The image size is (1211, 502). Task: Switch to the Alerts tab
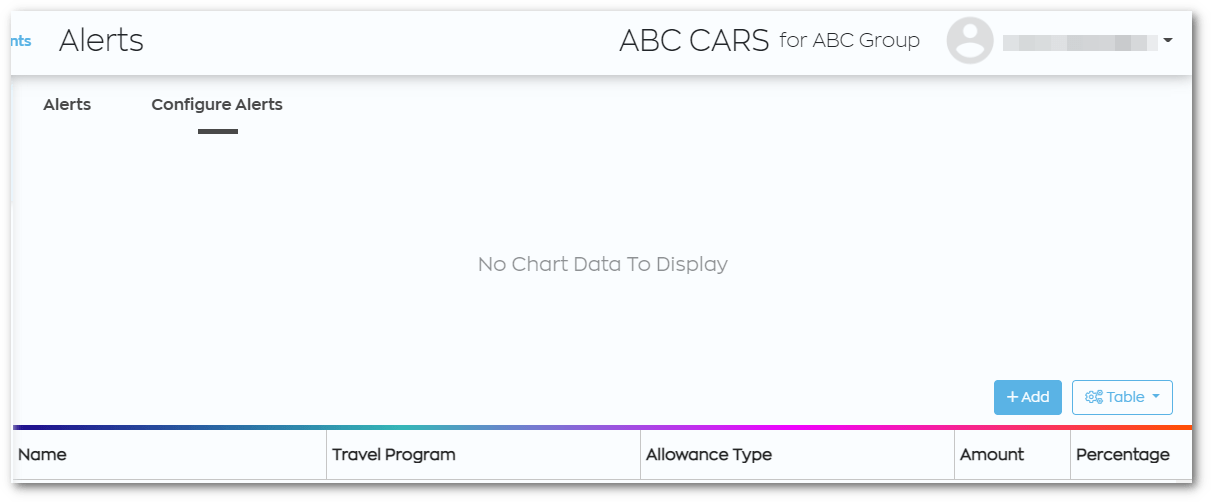(67, 104)
